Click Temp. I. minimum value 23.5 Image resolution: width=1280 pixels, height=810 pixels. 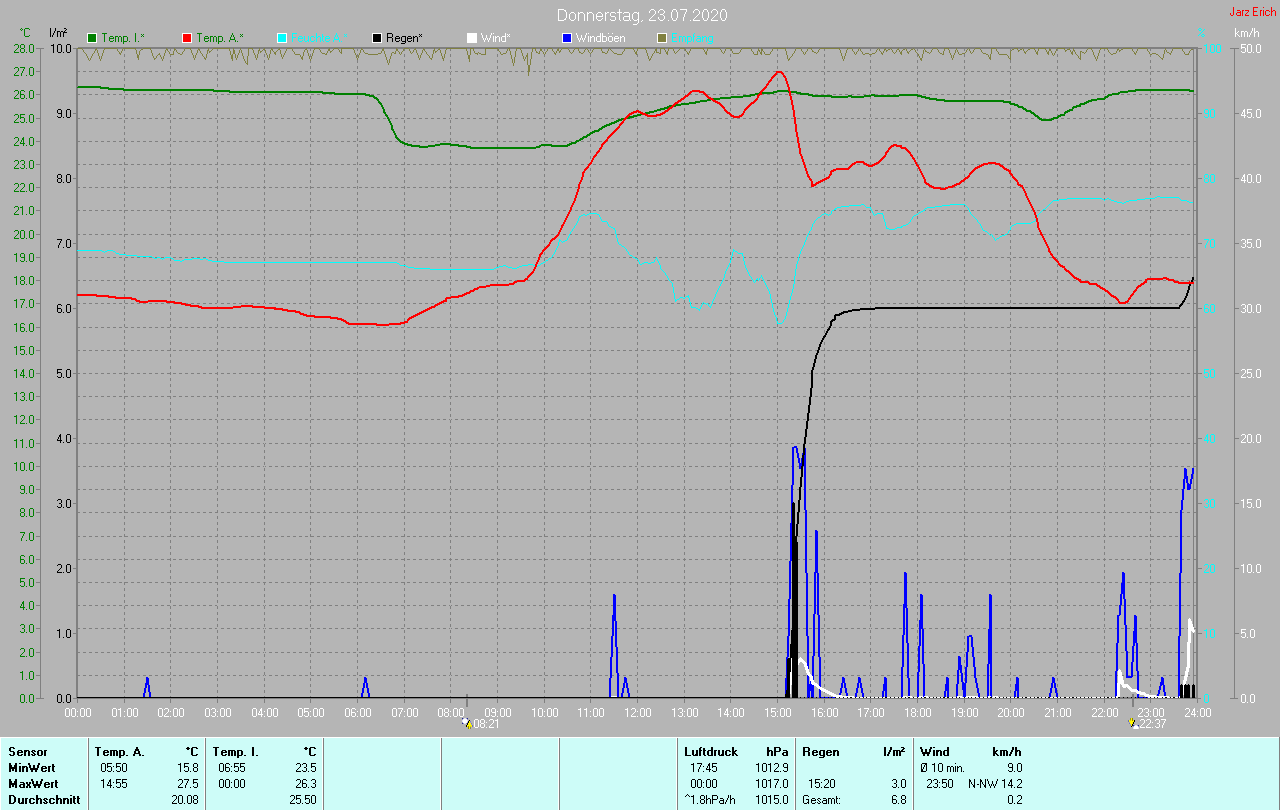tap(306, 768)
